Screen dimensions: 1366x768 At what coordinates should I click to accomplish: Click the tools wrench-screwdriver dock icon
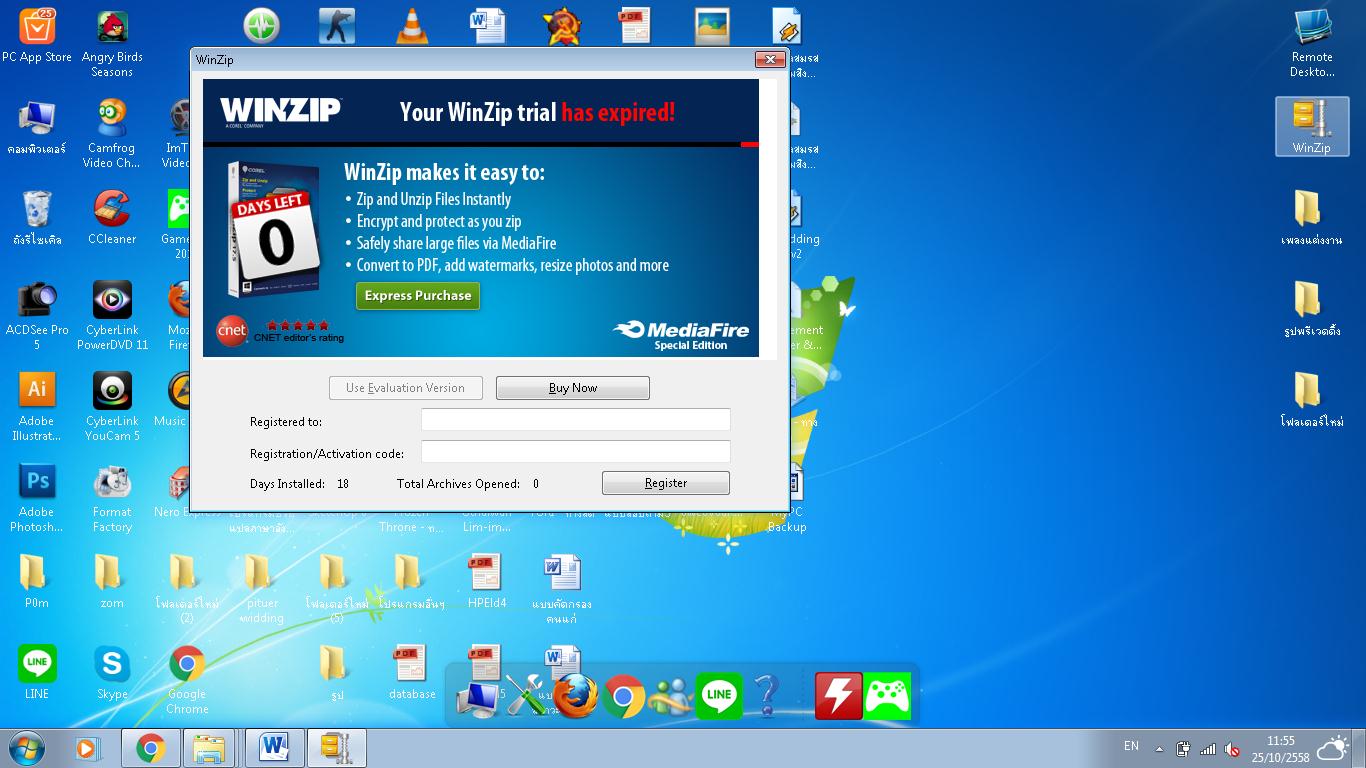(x=527, y=697)
